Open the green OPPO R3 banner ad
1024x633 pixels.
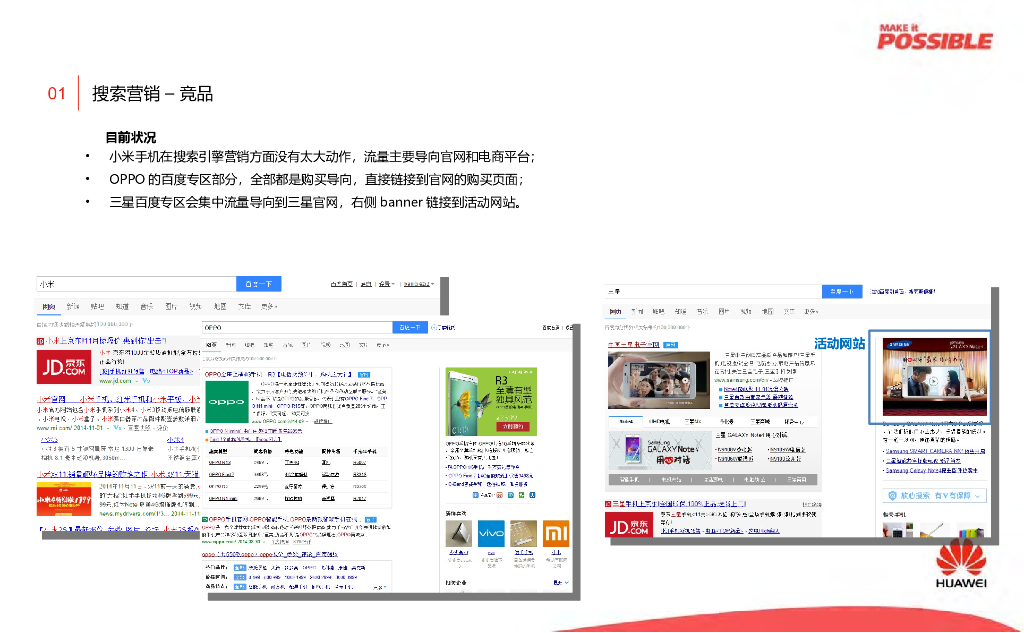(x=491, y=401)
